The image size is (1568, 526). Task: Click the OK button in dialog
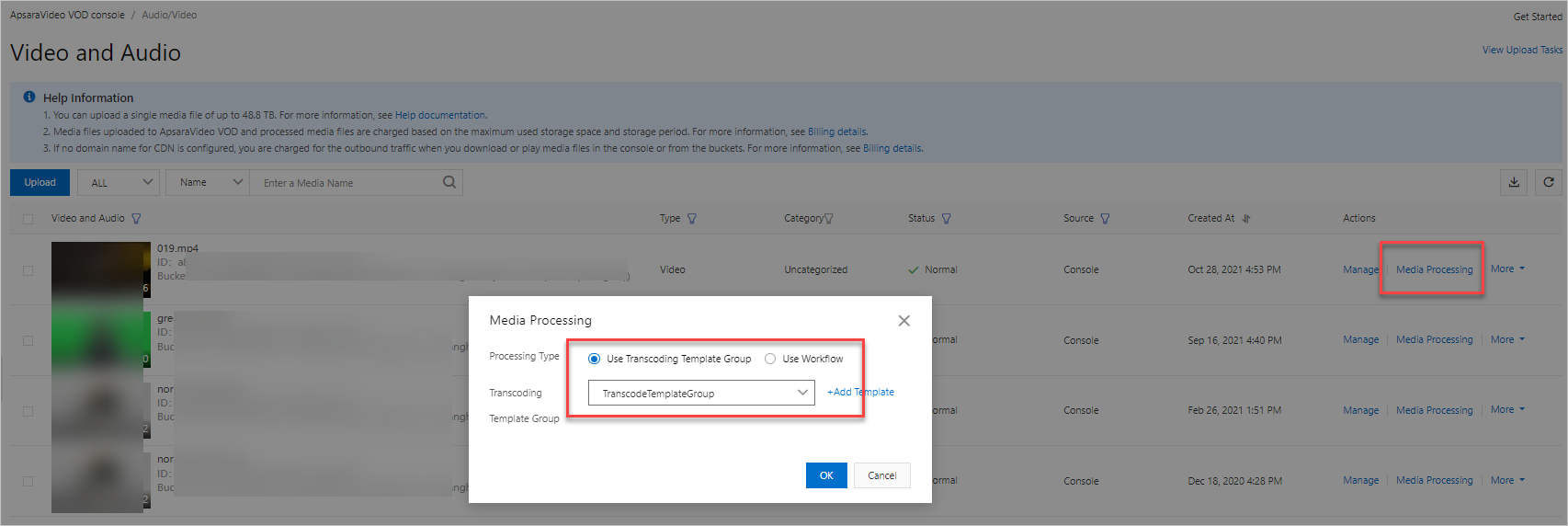click(x=826, y=475)
